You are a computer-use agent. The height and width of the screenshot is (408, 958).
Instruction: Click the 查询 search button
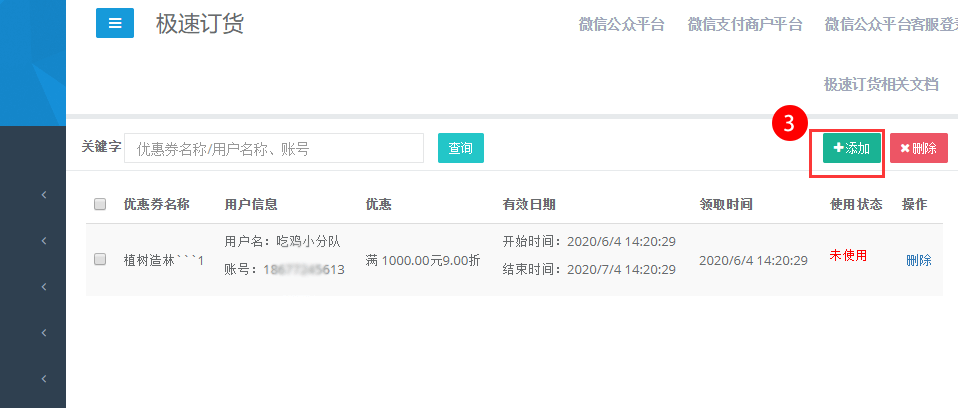(461, 148)
